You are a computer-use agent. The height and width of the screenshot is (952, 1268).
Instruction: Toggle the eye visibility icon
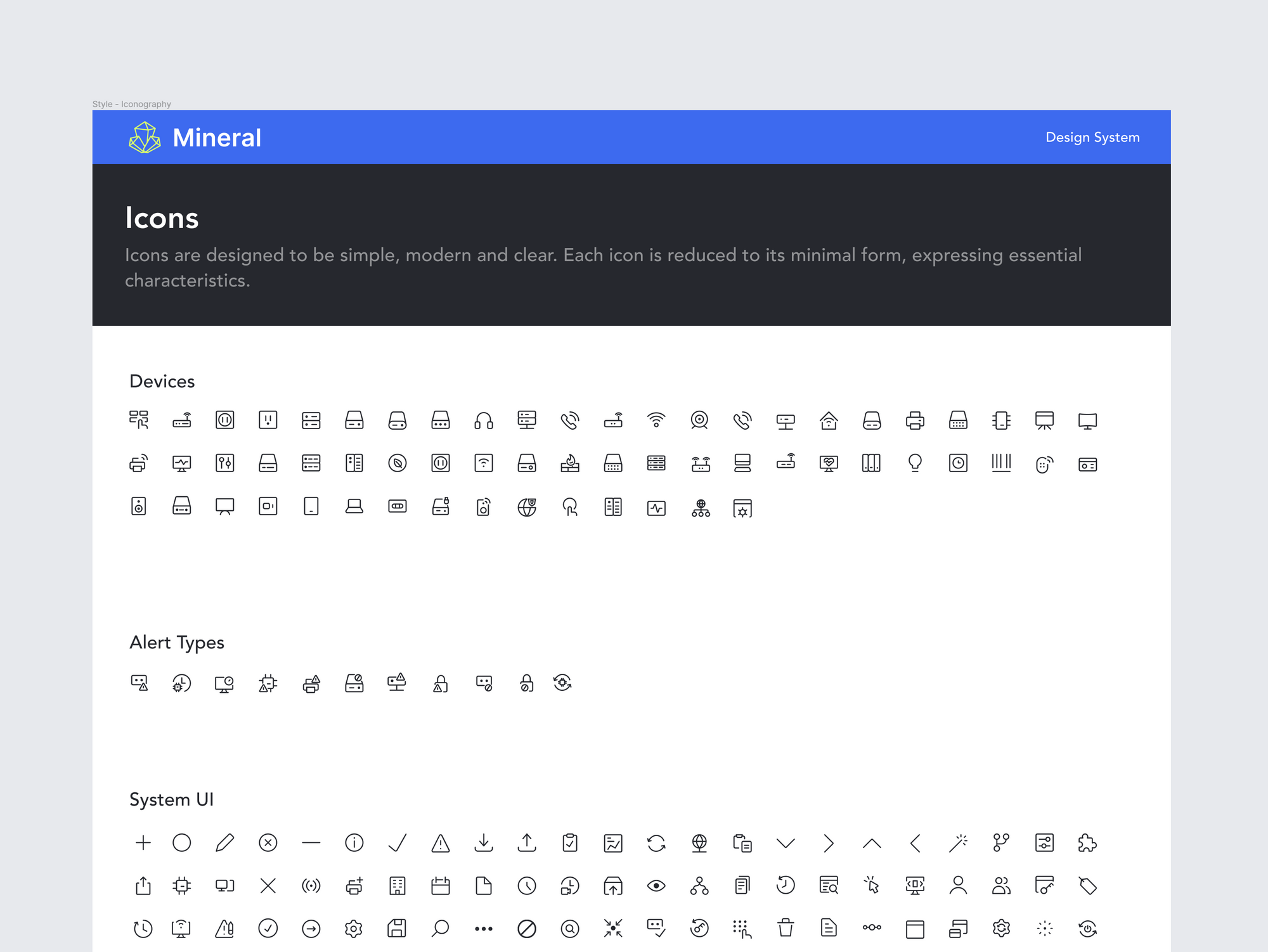(x=656, y=886)
